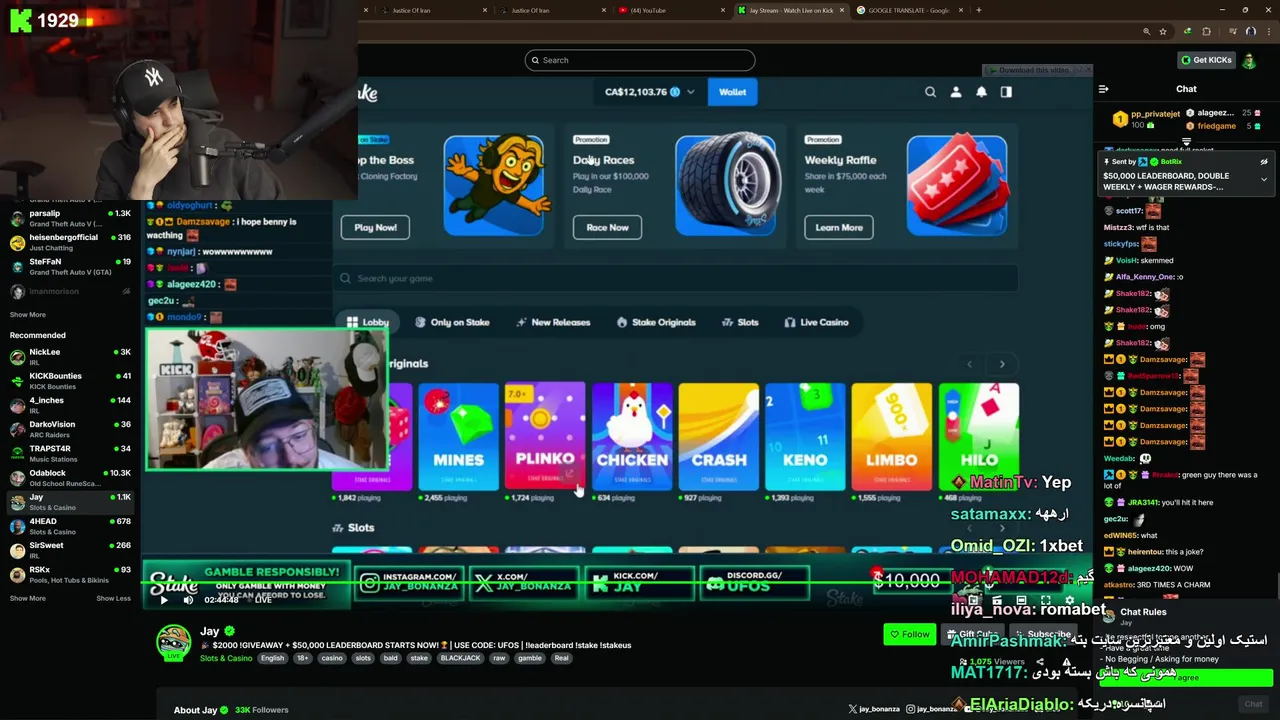Open DarkoVision recommended channel

[x=70, y=429]
